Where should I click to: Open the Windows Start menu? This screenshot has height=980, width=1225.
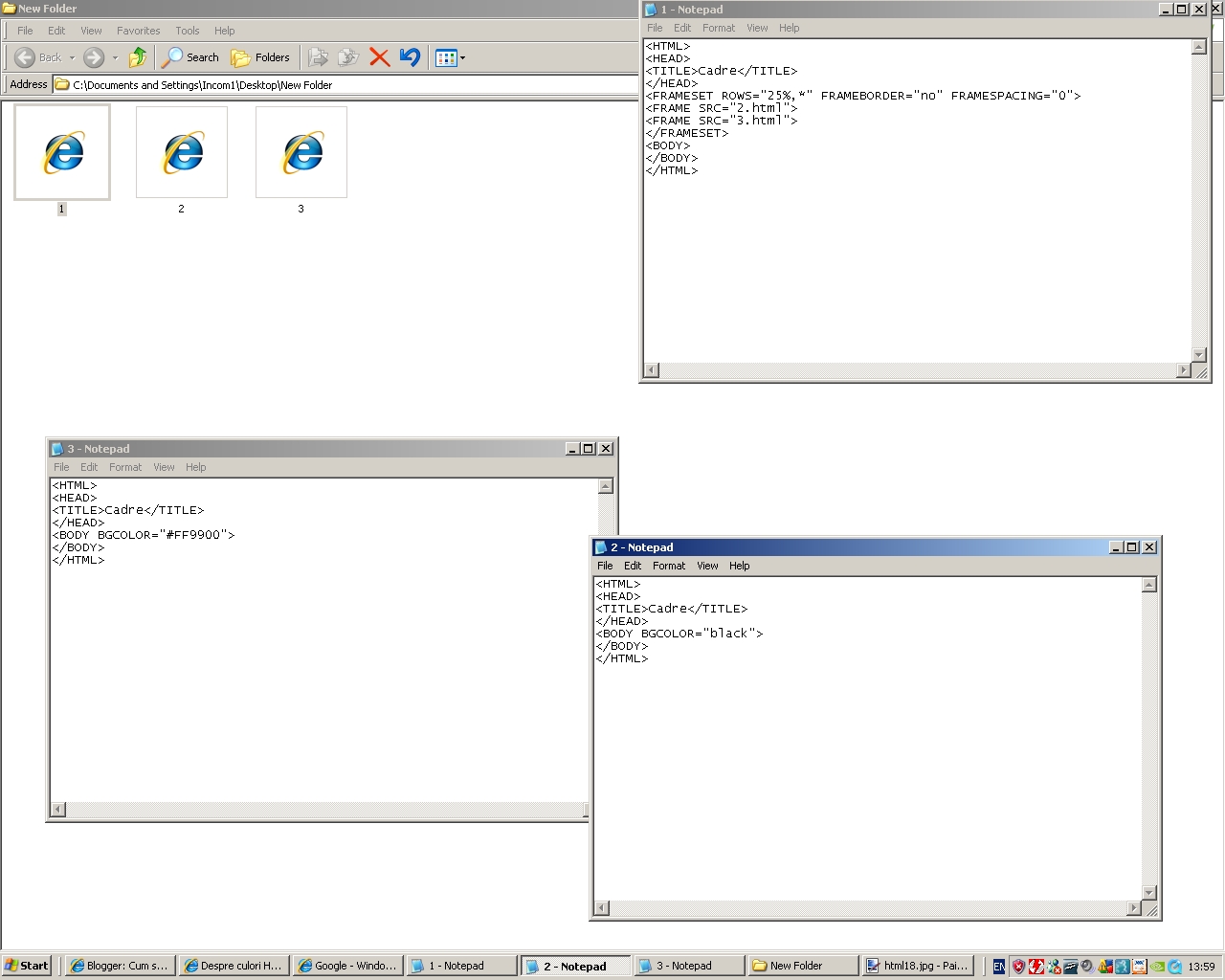26,966
